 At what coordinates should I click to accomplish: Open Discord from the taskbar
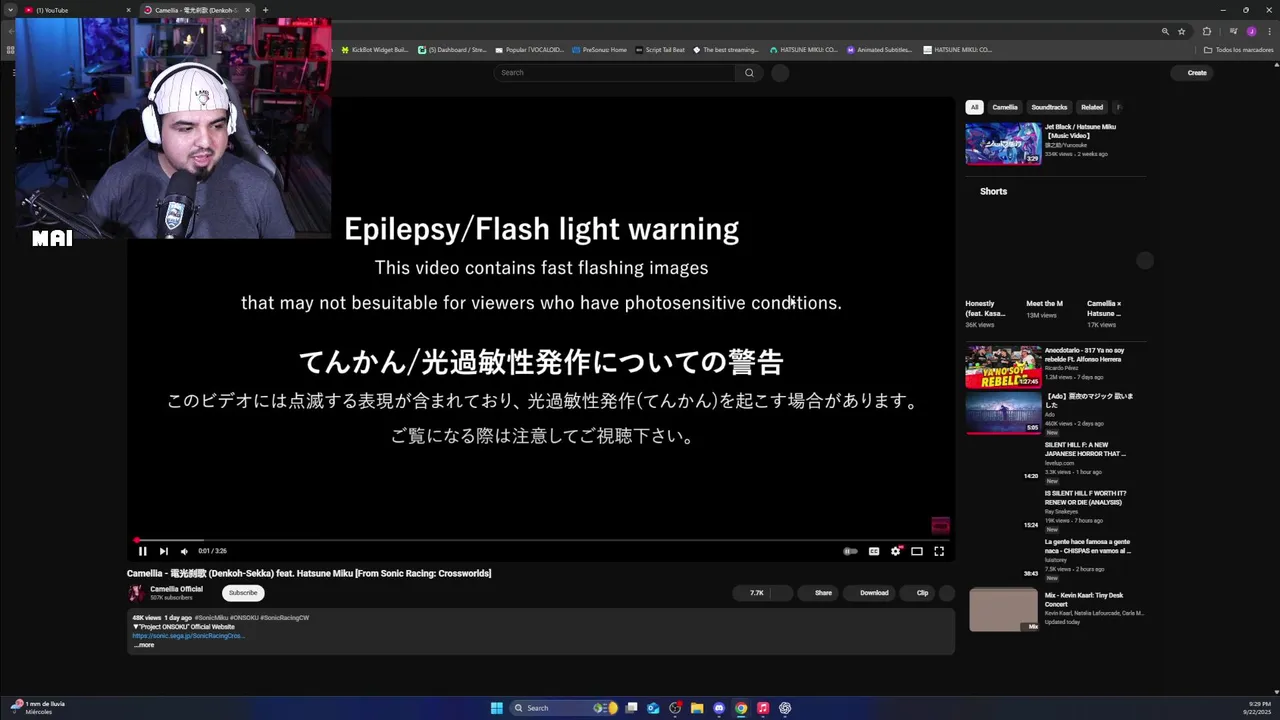pyautogui.click(x=719, y=708)
